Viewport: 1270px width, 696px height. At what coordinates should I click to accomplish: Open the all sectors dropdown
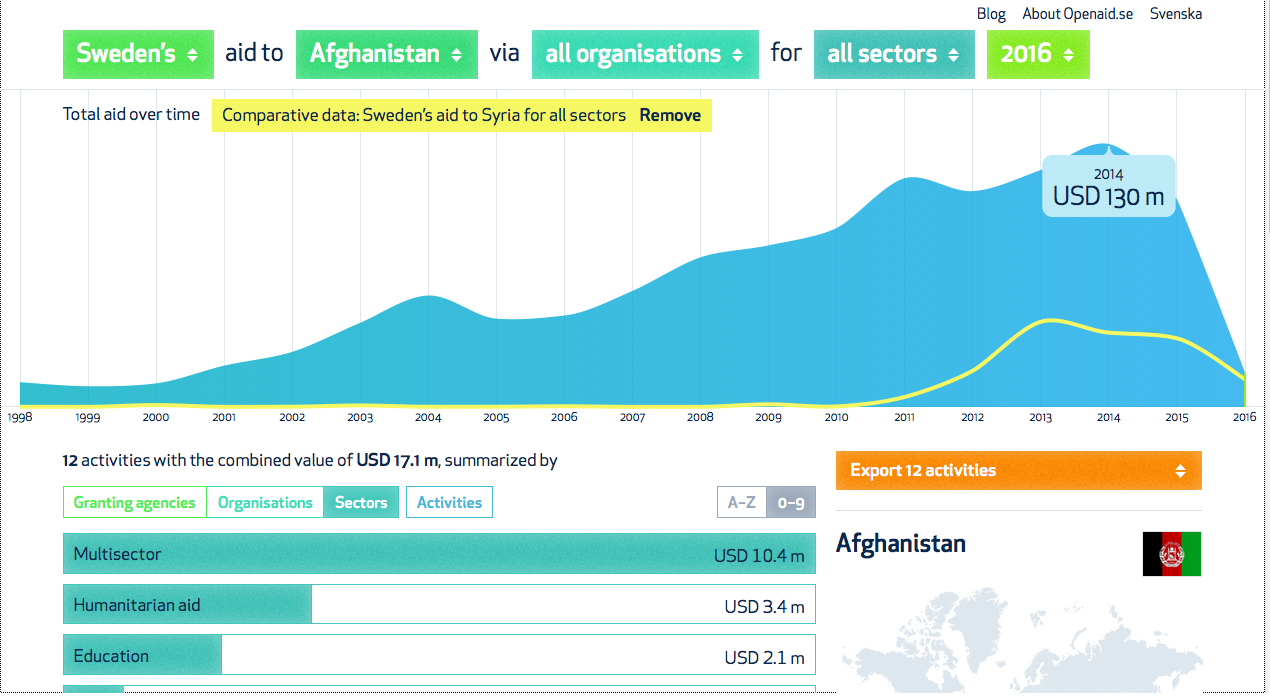coord(894,54)
